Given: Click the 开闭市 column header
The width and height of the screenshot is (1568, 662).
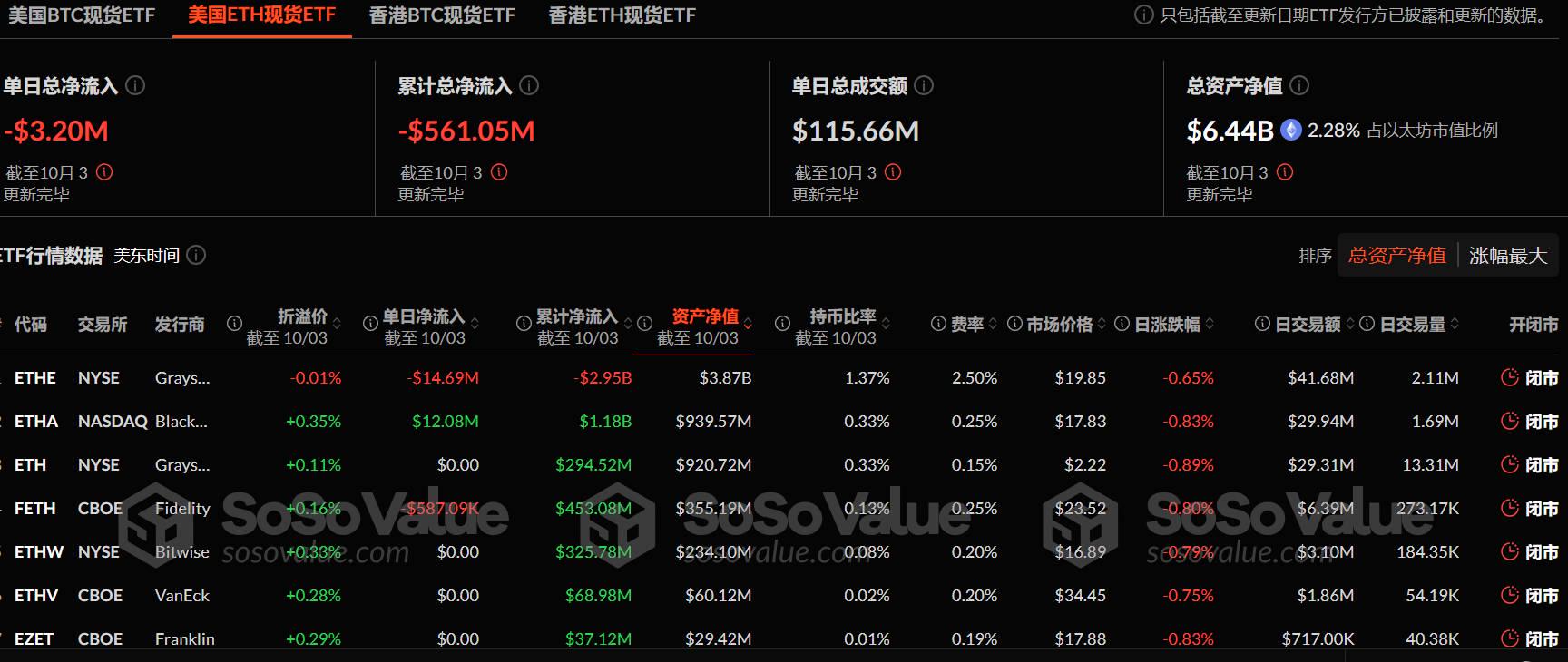Looking at the screenshot, I should pos(1534,324).
